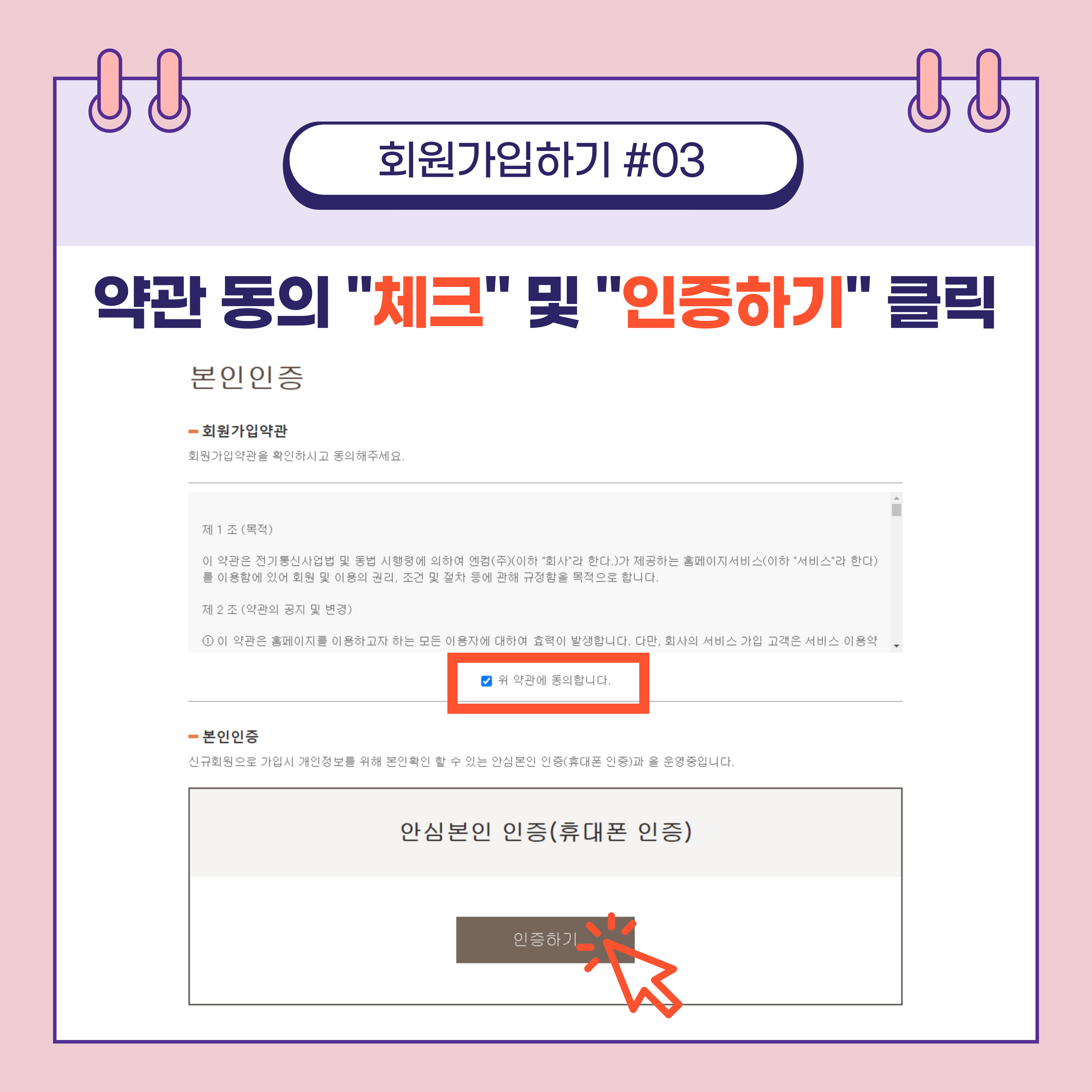The height and width of the screenshot is (1092, 1092).
Task: Click the terms box scrollbar thumb
Action: coord(896,510)
